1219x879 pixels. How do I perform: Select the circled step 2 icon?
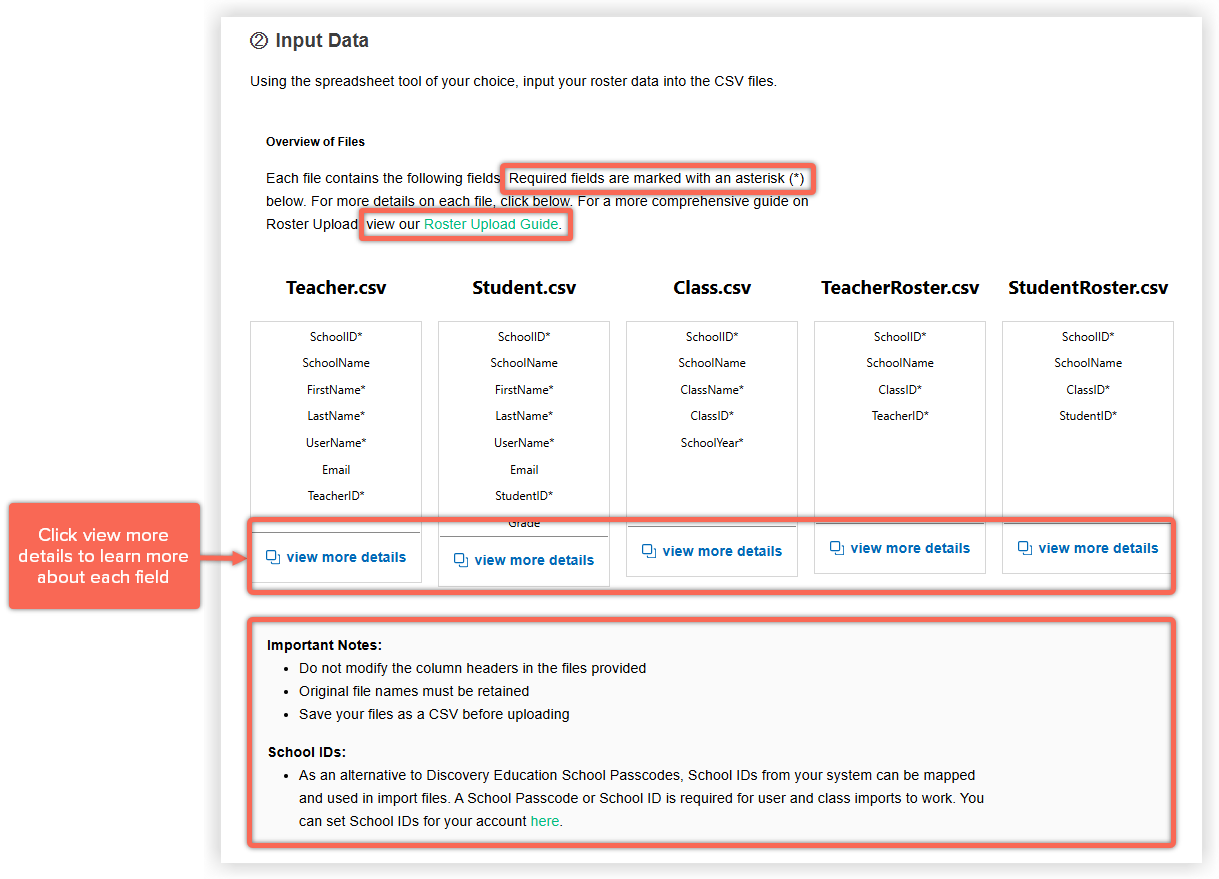click(x=259, y=40)
